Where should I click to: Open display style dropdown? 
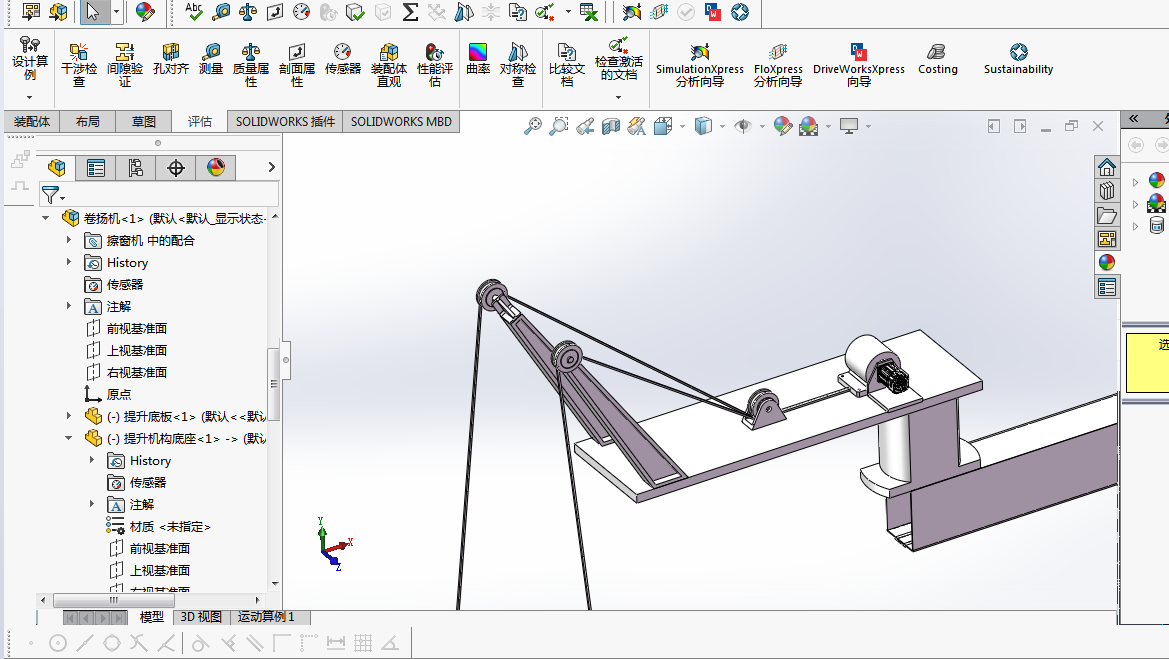[722, 127]
